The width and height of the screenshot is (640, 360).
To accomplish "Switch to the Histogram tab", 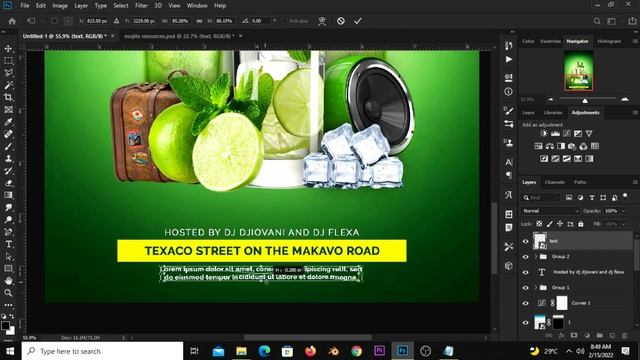I will pos(609,41).
